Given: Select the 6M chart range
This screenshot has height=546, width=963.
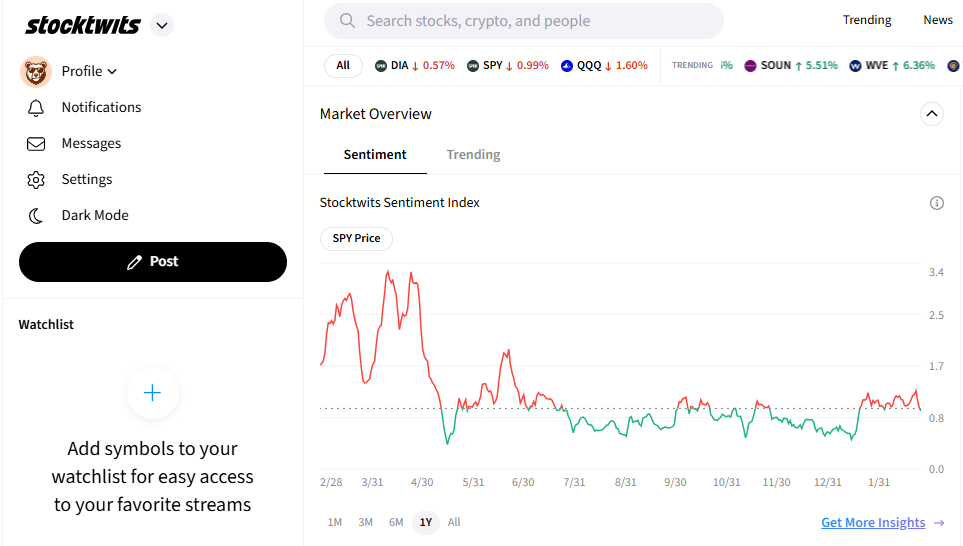Looking at the screenshot, I should 396,523.
